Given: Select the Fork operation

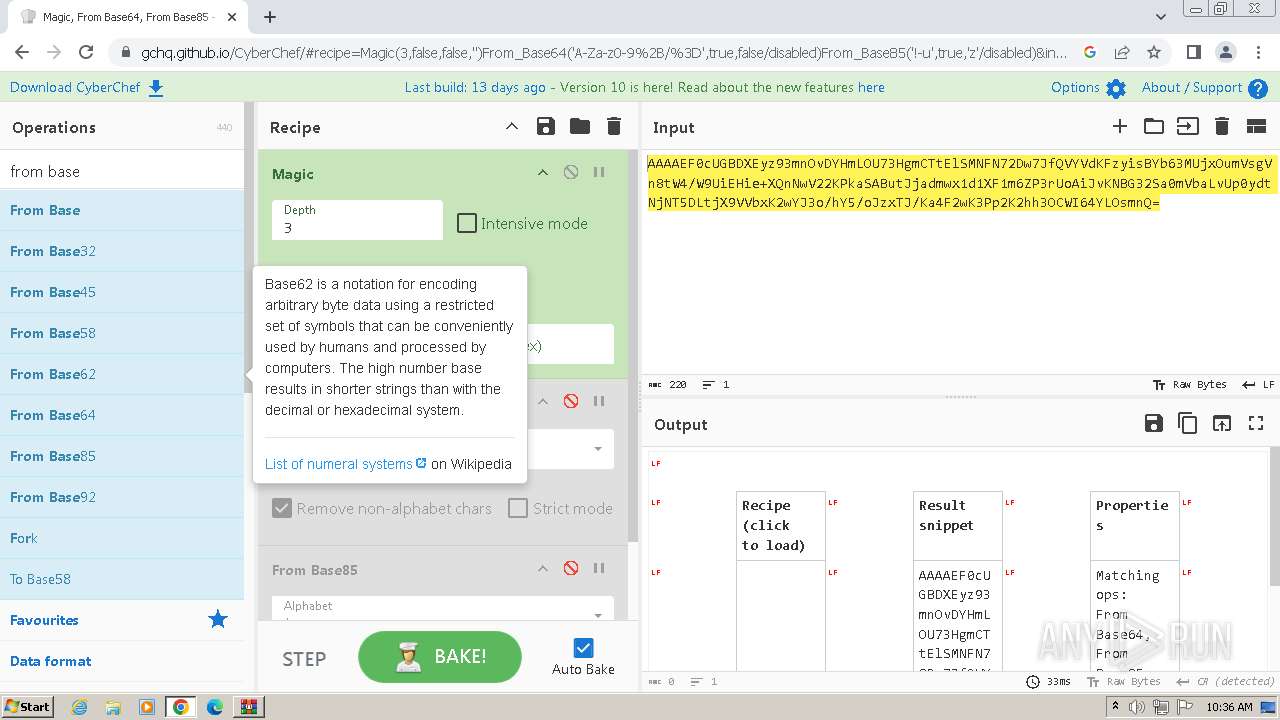Looking at the screenshot, I should (x=122, y=538).
